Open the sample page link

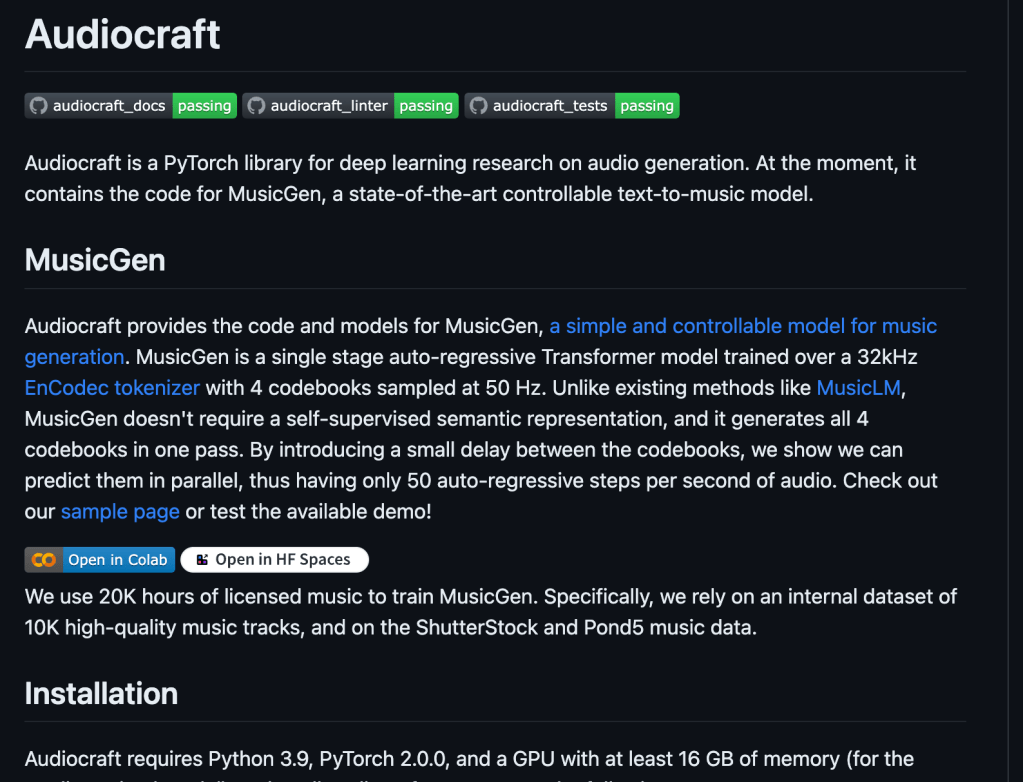point(120,512)
